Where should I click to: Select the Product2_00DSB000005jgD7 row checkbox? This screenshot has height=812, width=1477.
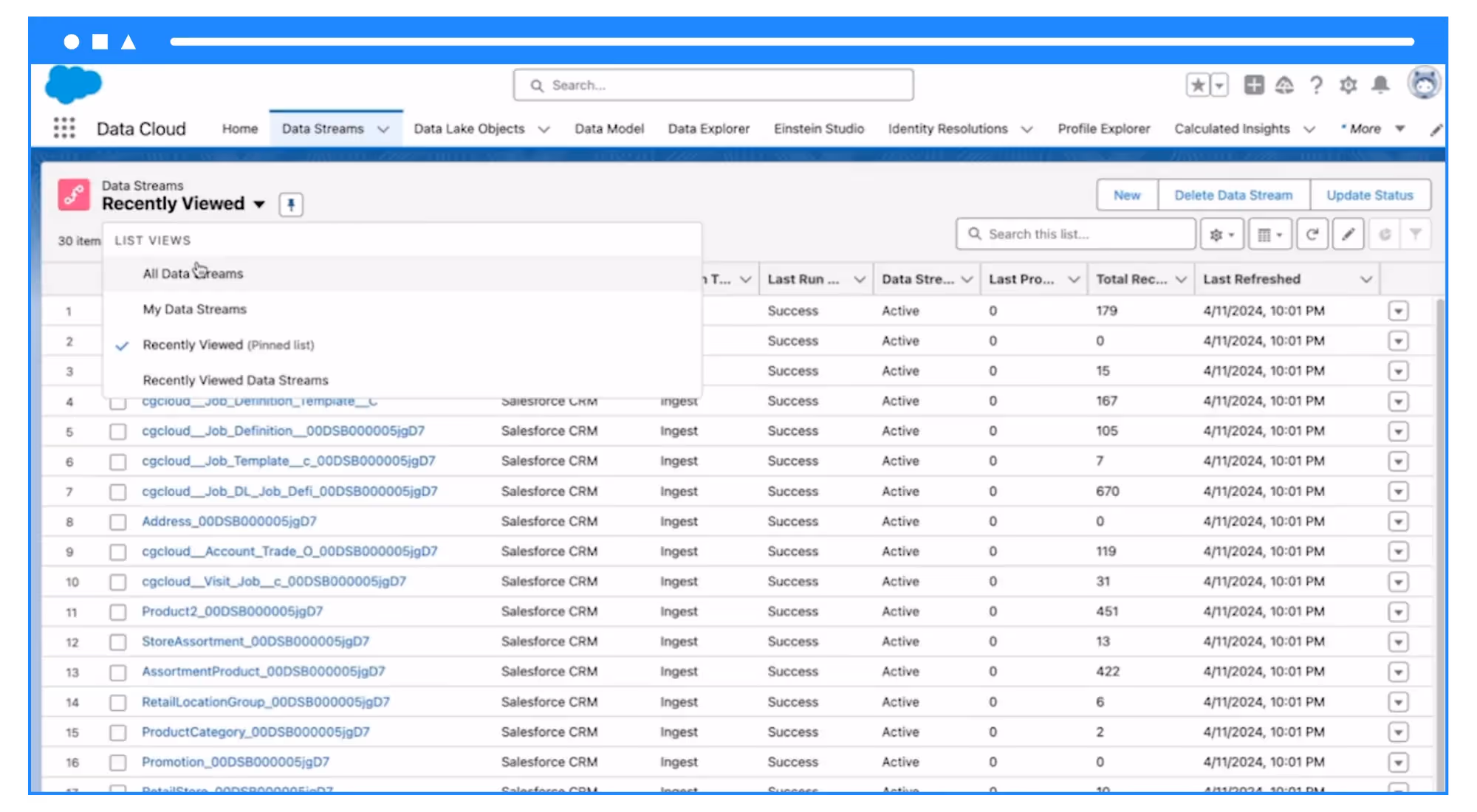[x=117, y=612]
